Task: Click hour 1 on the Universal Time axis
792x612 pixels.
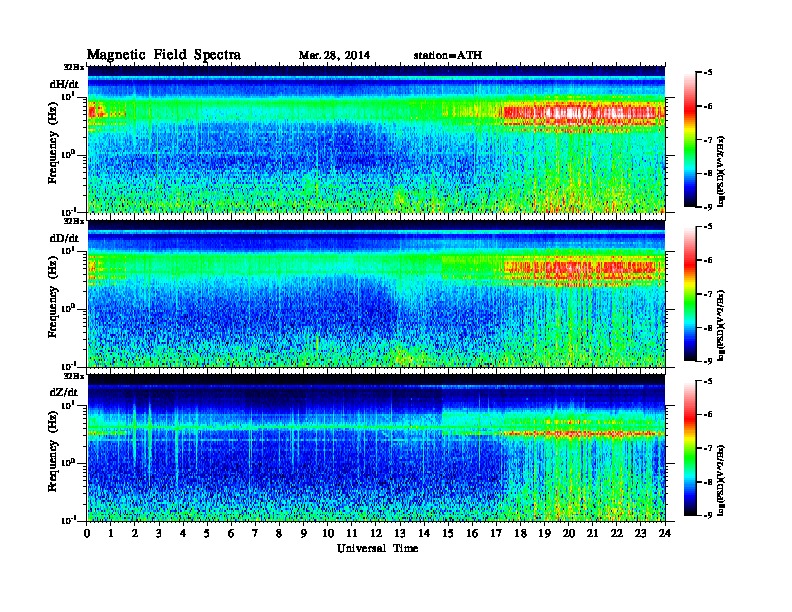Action: pyautogui.click(x=112, y=533)
